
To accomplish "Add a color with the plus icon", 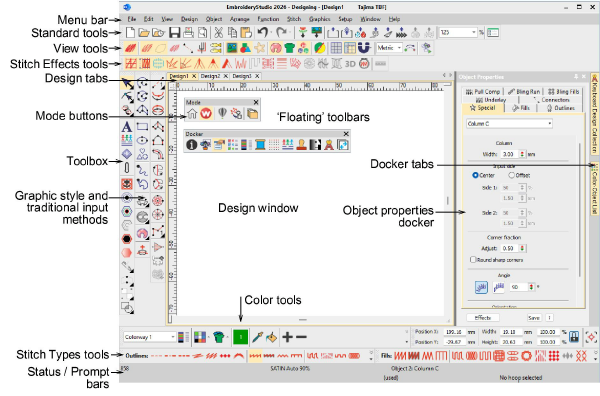I will [x=287, y=337].
